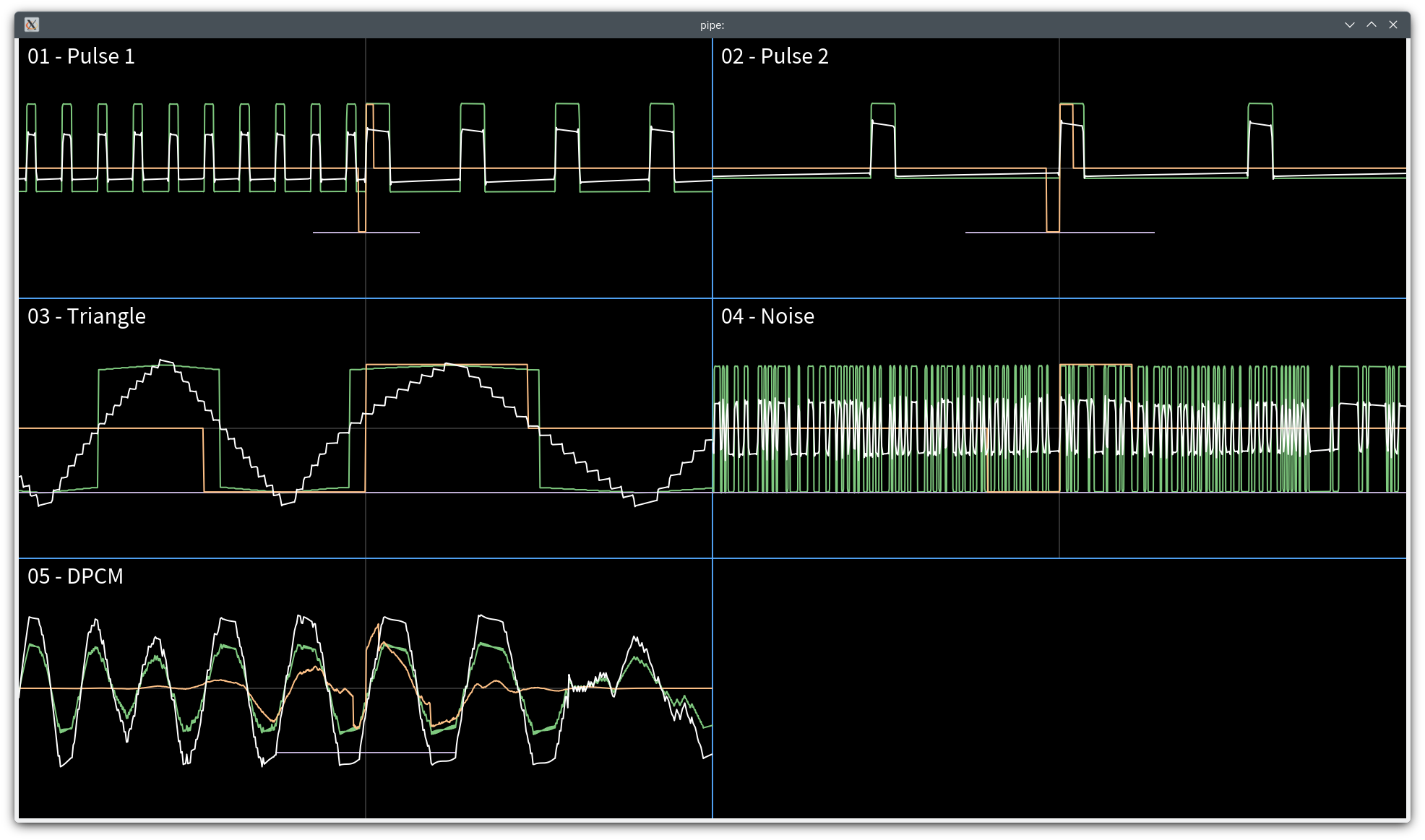Select the 02 - Pulse 2 channel label
This screenshot has width=1425, height=840.
tap(776, 56)
